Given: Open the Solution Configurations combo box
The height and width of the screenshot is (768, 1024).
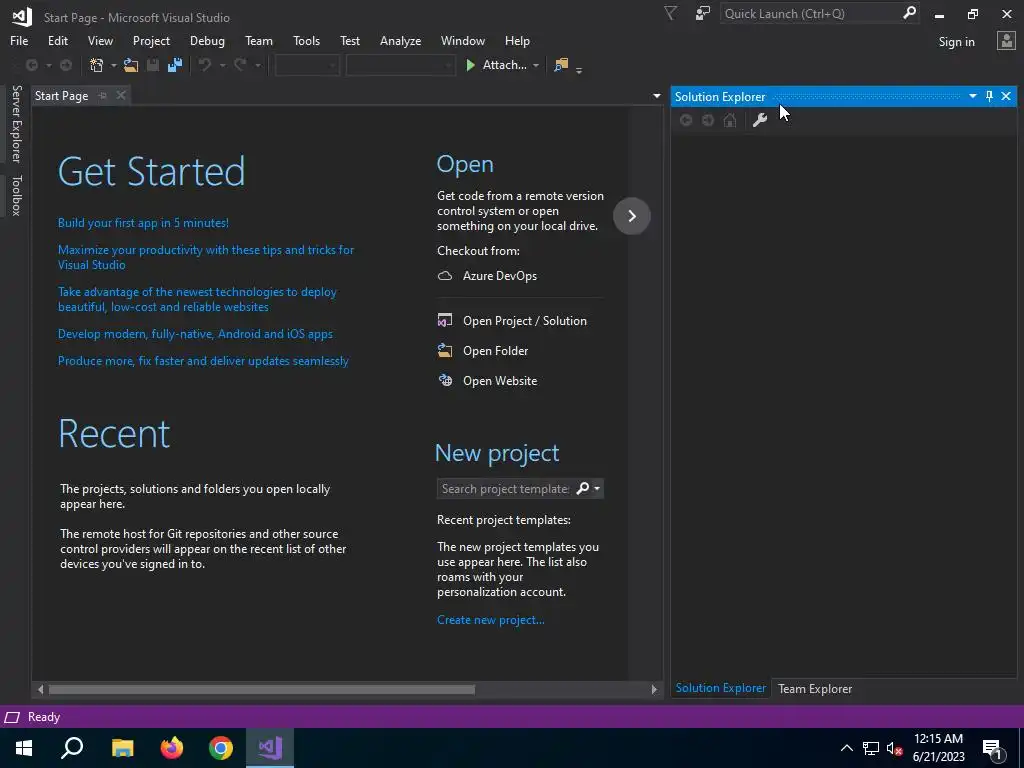Looking at the screenshot, I should pos(306,65).
